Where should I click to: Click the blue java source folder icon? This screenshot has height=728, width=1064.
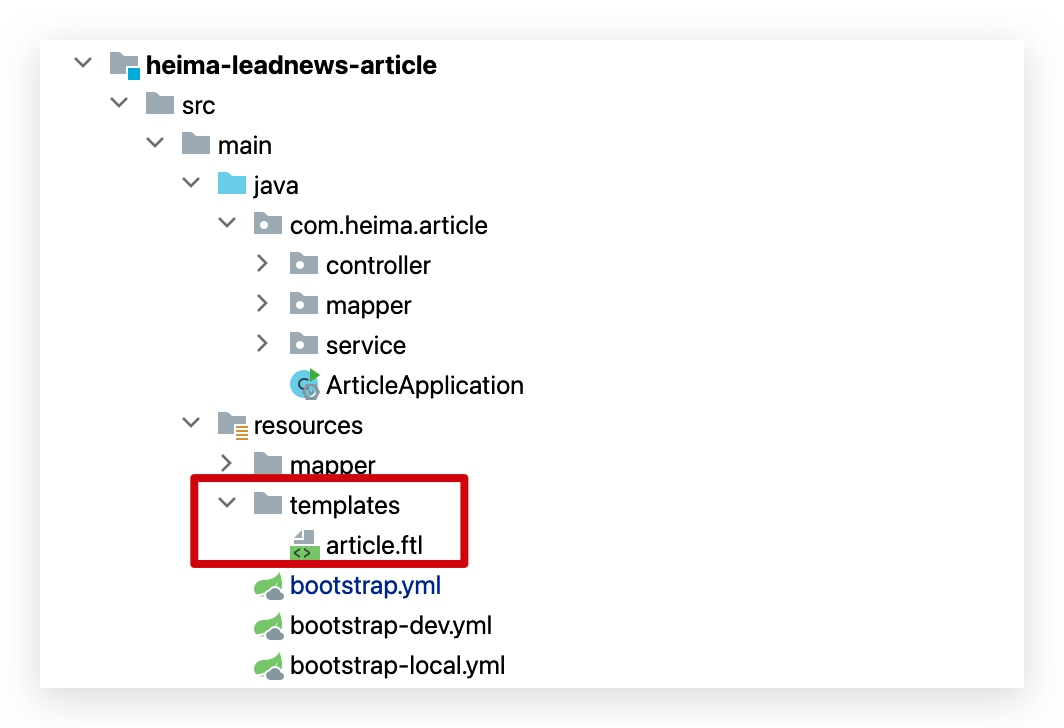point(232,184)
